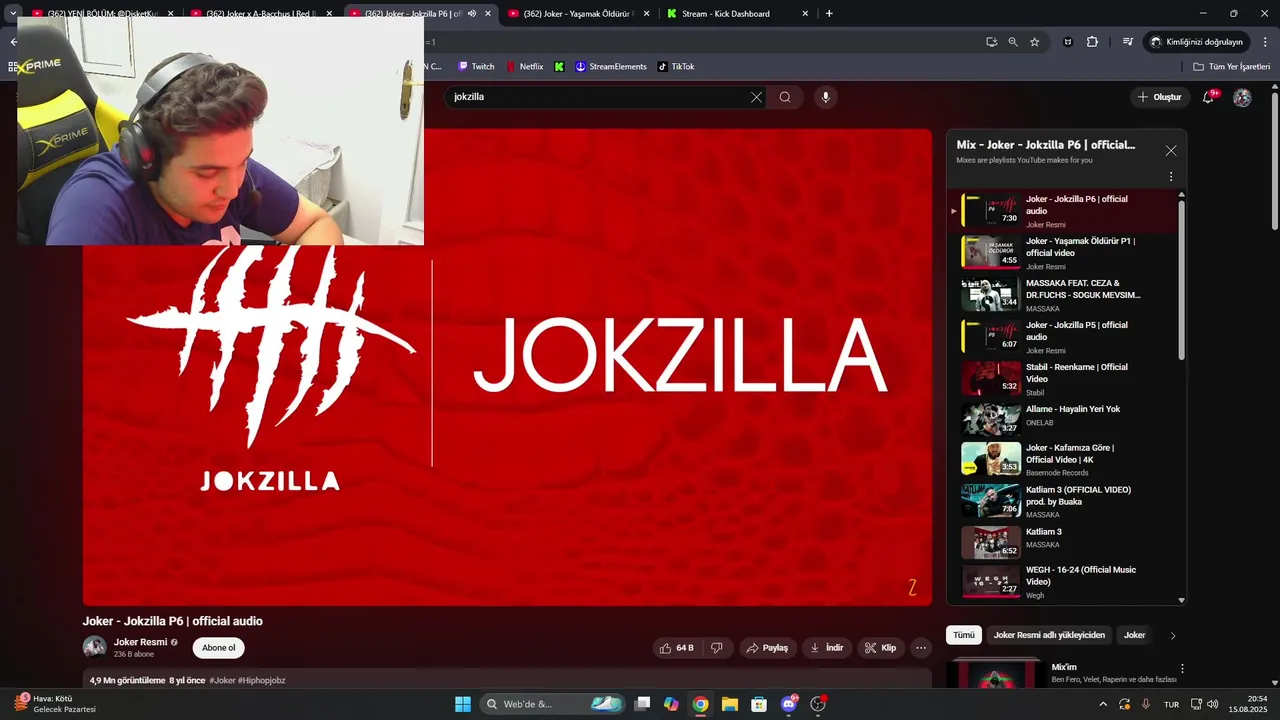The height and width of the screenshot is (720, 1280).
Task: Open StreamElements bookmark
Action: [x=611, y=67]
